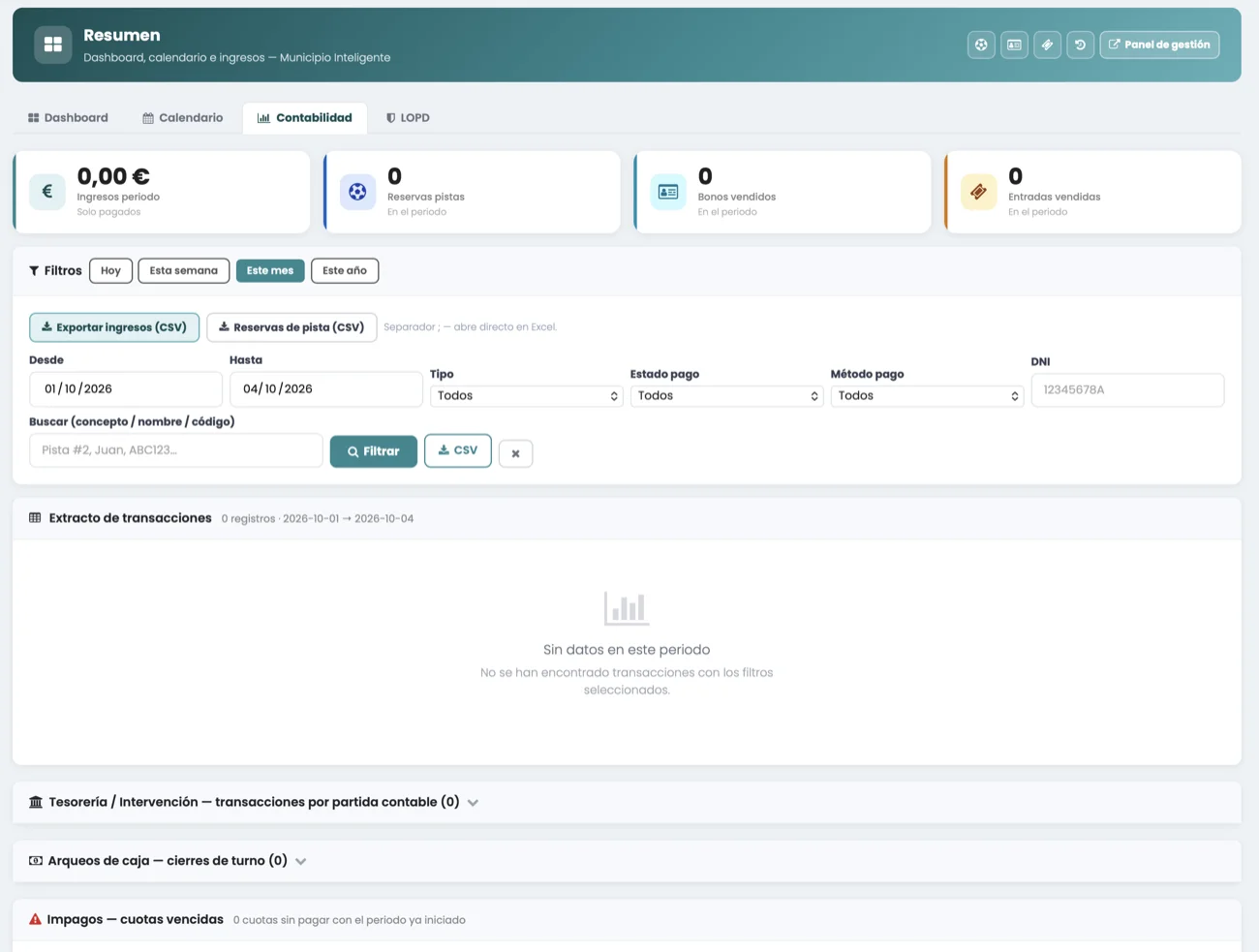Click the Hasta date field
Viewport: 1259px width, 952px height.
click(326, 389)
